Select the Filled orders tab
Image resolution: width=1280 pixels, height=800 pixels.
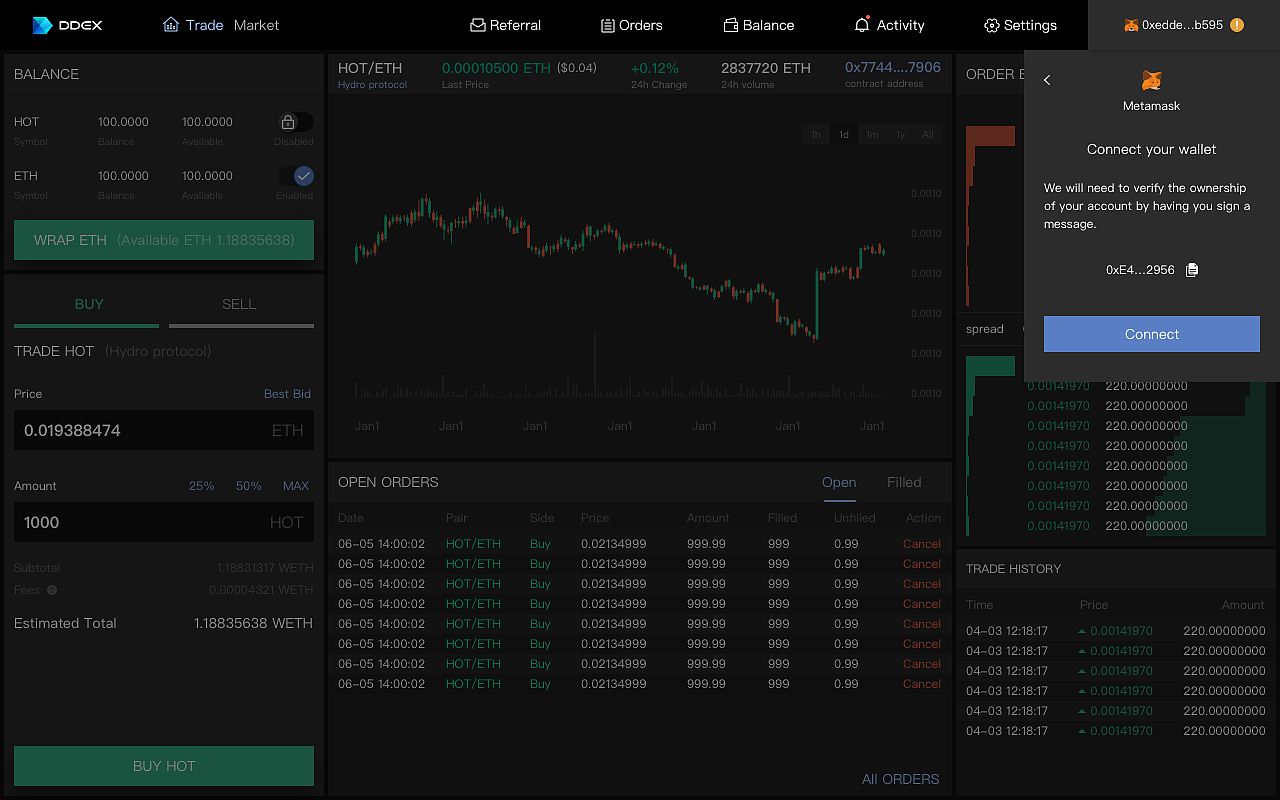(x=904, y=482)
